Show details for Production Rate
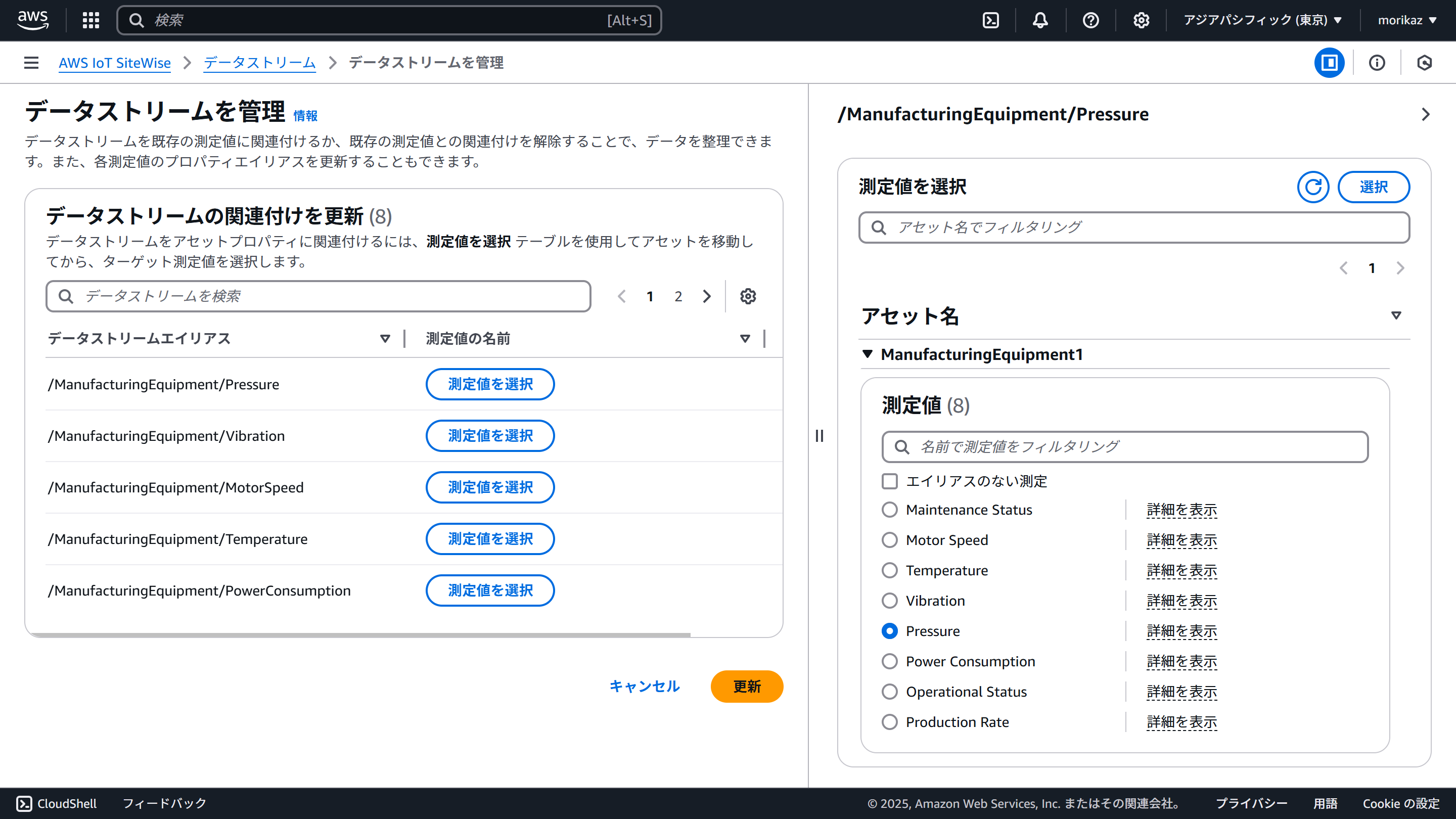1456x819 pixels. pos(1181,722)
